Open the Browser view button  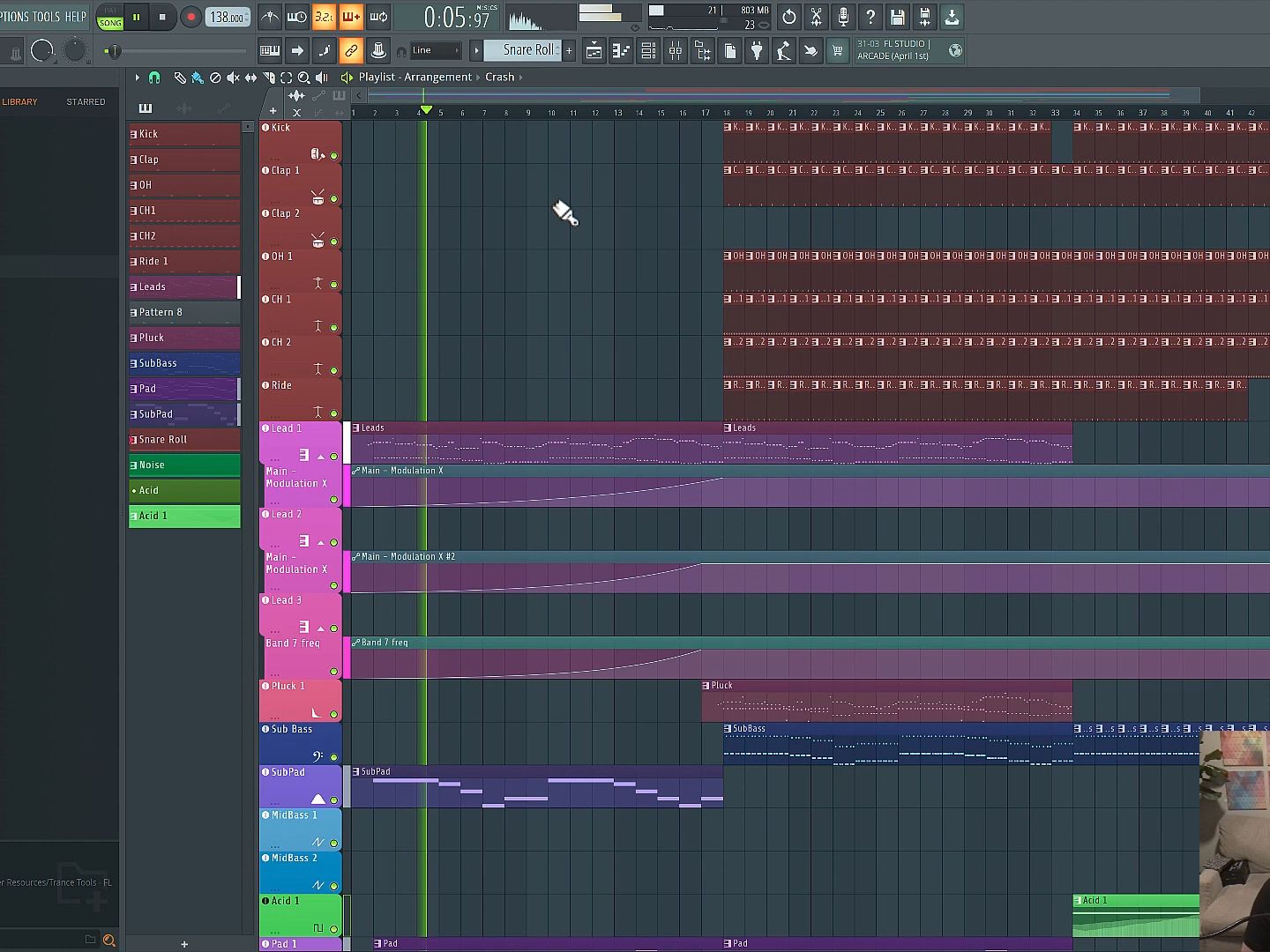[703, 51]
